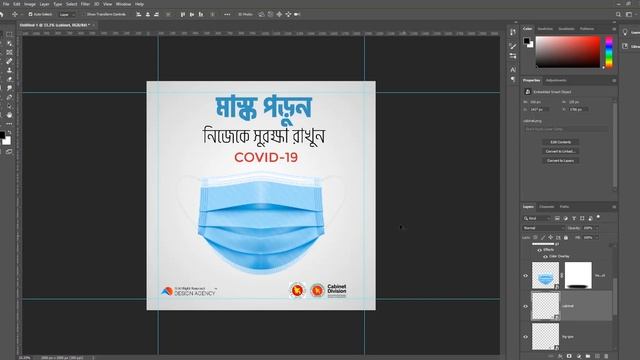Toggle Color Overlay effect visibility

pyautogui.click(x=545, y=257)
